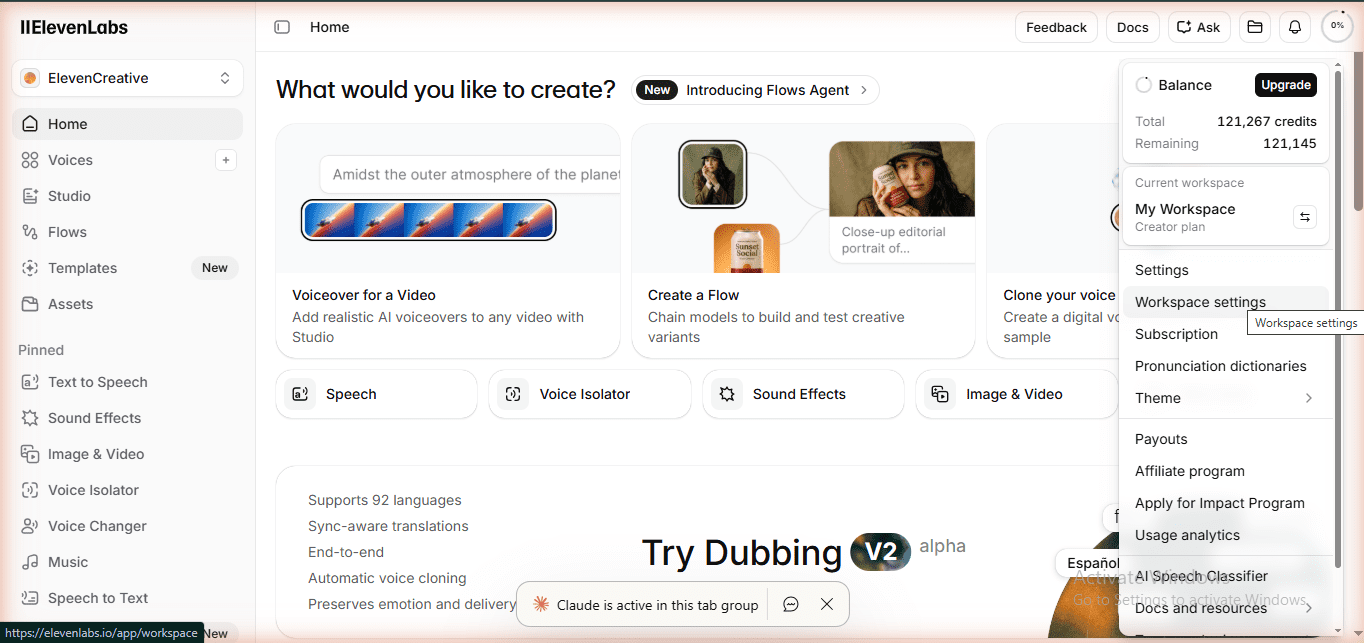Open Templates in the sidebar
The width and height of the screenshot is (1364, 643).
tap(127, 268)
